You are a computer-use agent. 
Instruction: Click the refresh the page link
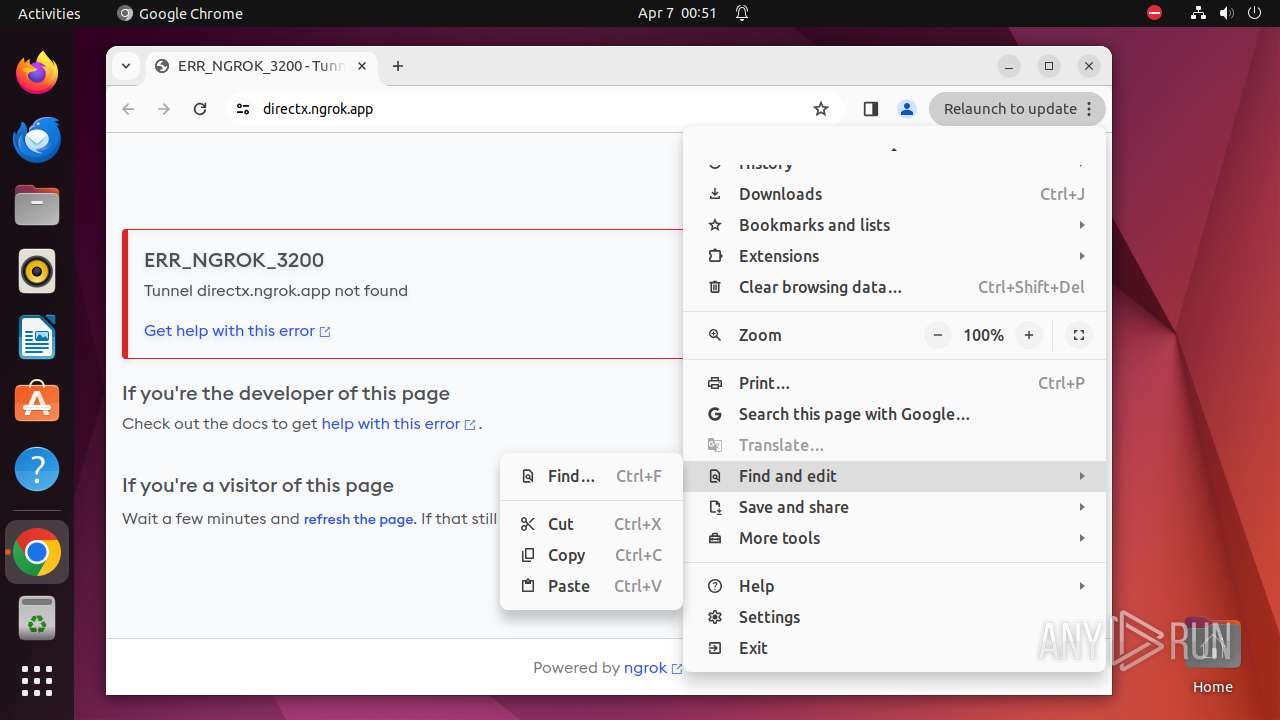click(358, 519)
